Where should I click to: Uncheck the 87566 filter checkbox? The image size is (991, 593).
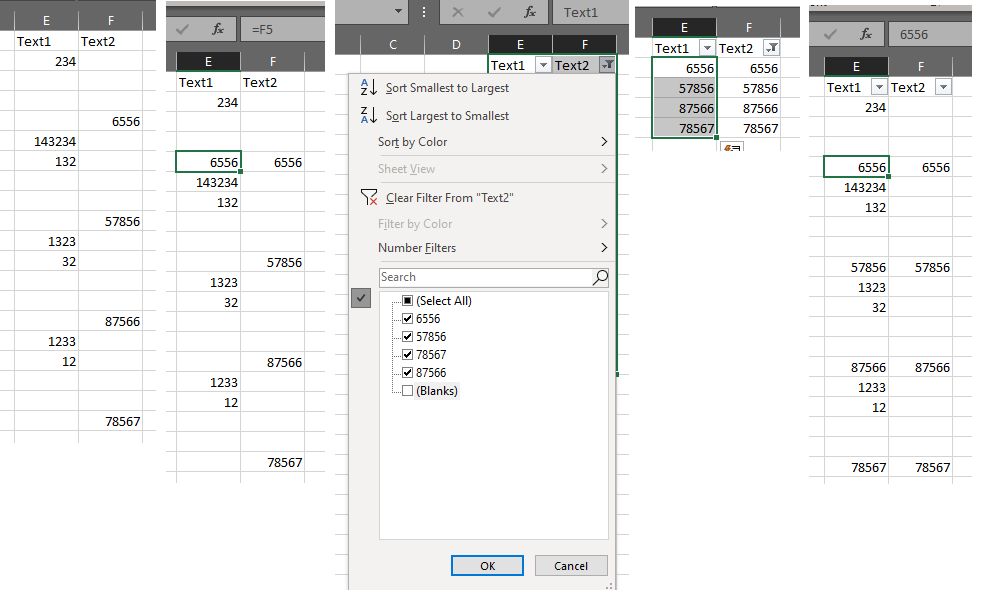[408, 373]
